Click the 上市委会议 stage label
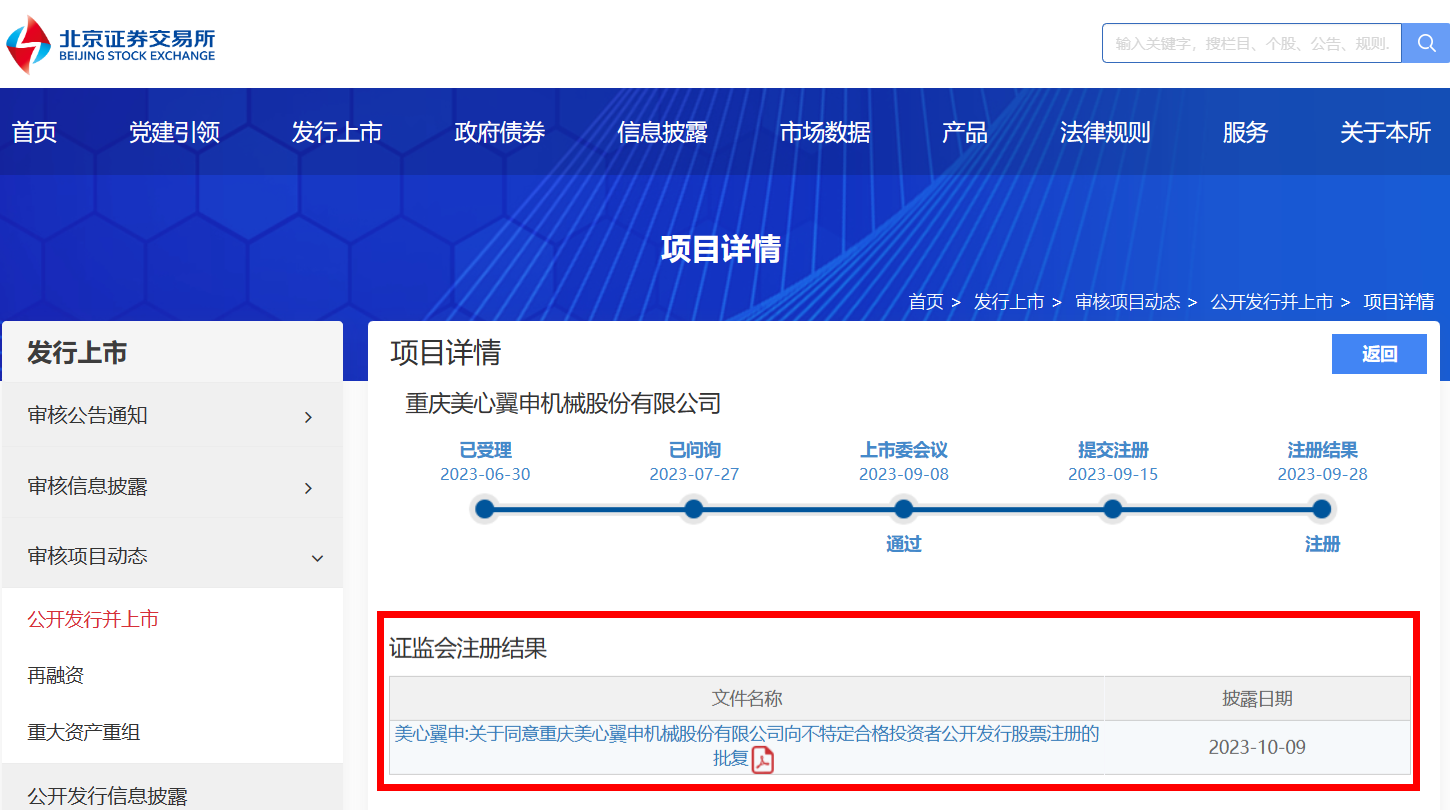1450x810 pixels. tap(904, 451)
